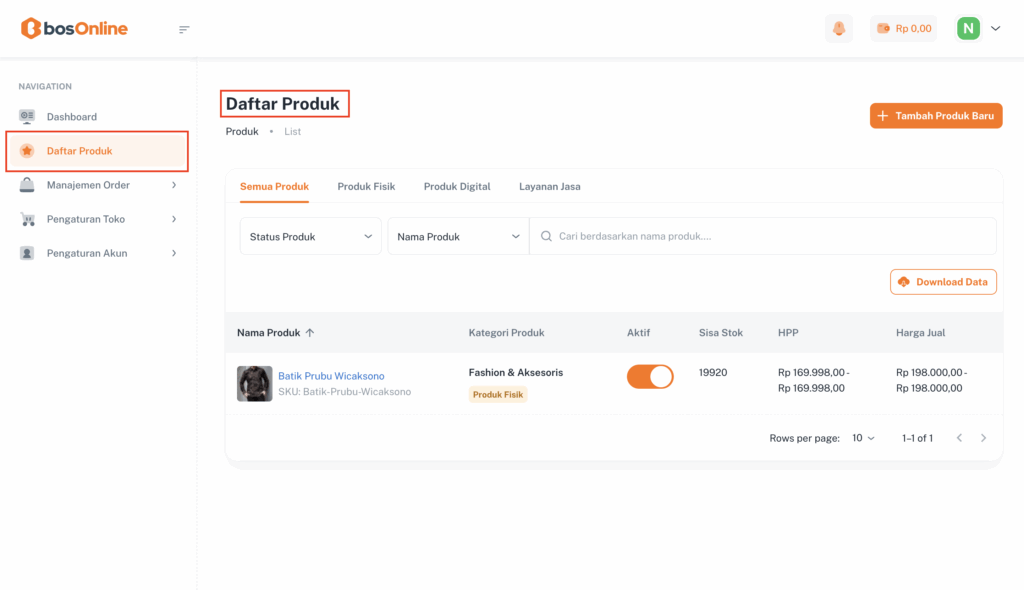1024x590 pixels.
Task: Sort by Nama Produk arrow
Action: pos(310,333)
